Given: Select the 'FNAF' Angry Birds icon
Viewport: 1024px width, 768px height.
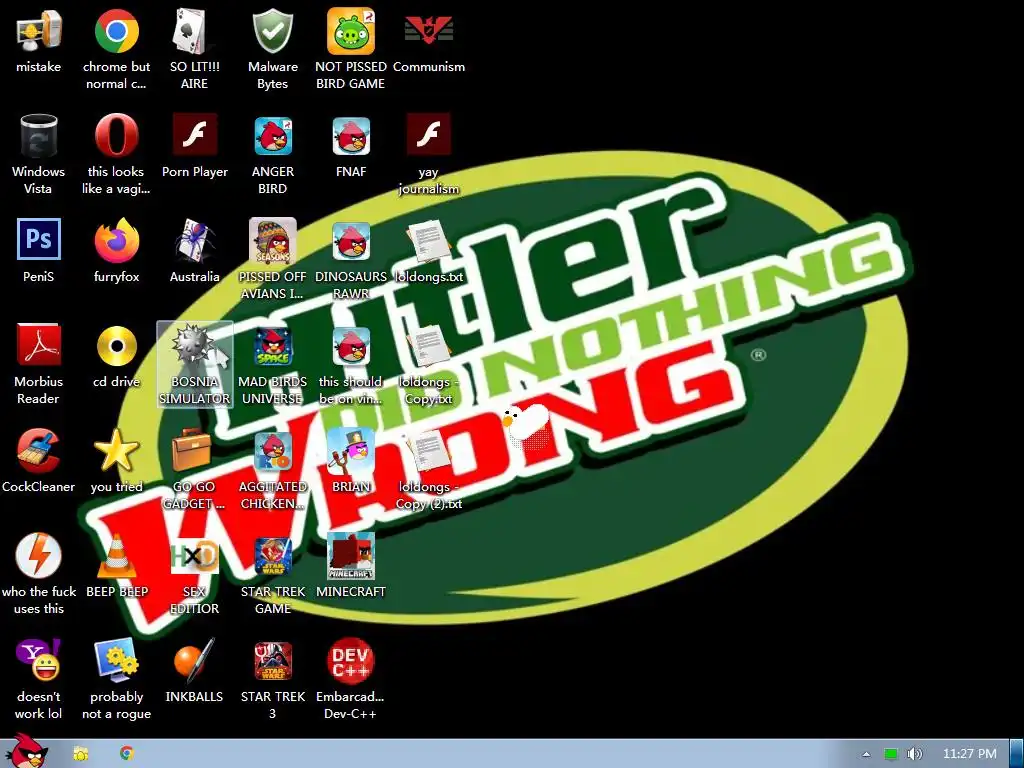Looking at the screenshot, I should [x=351, y=136].
